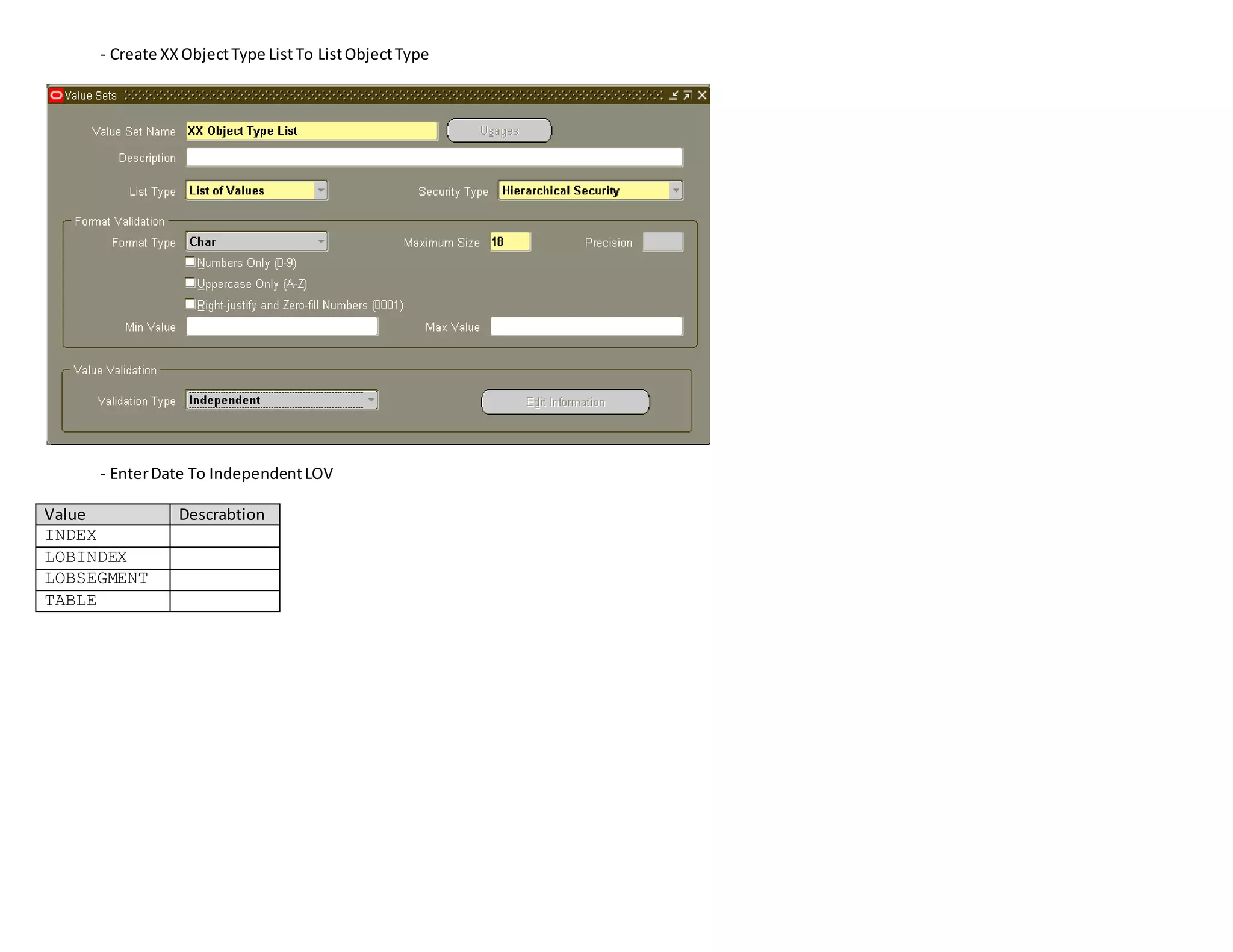Click the Edit Information button

(x=565, y=402)
